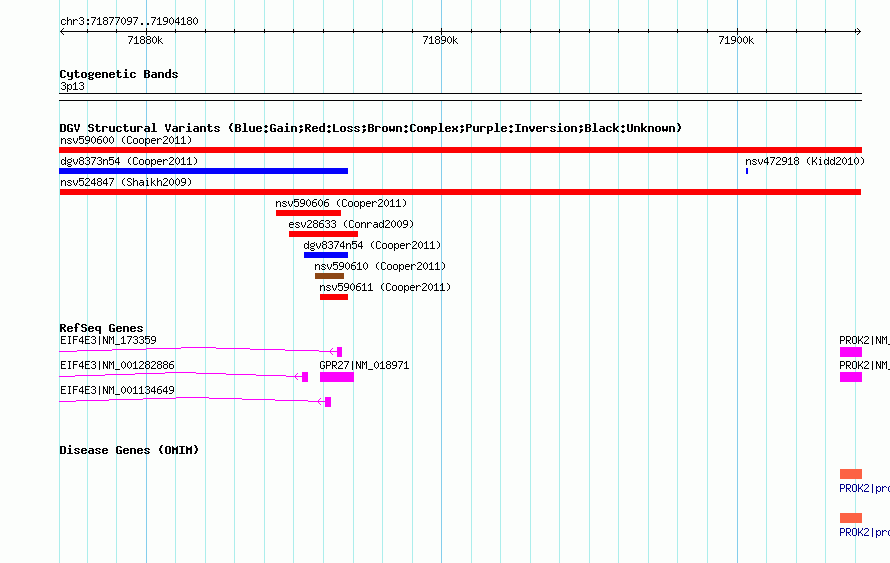Image resolution: width=890 pixels, height=563 pixels.
Task: Click the top PROK2|NM RefSeq label
Action: pyautogui.click(x=864, y=340)
